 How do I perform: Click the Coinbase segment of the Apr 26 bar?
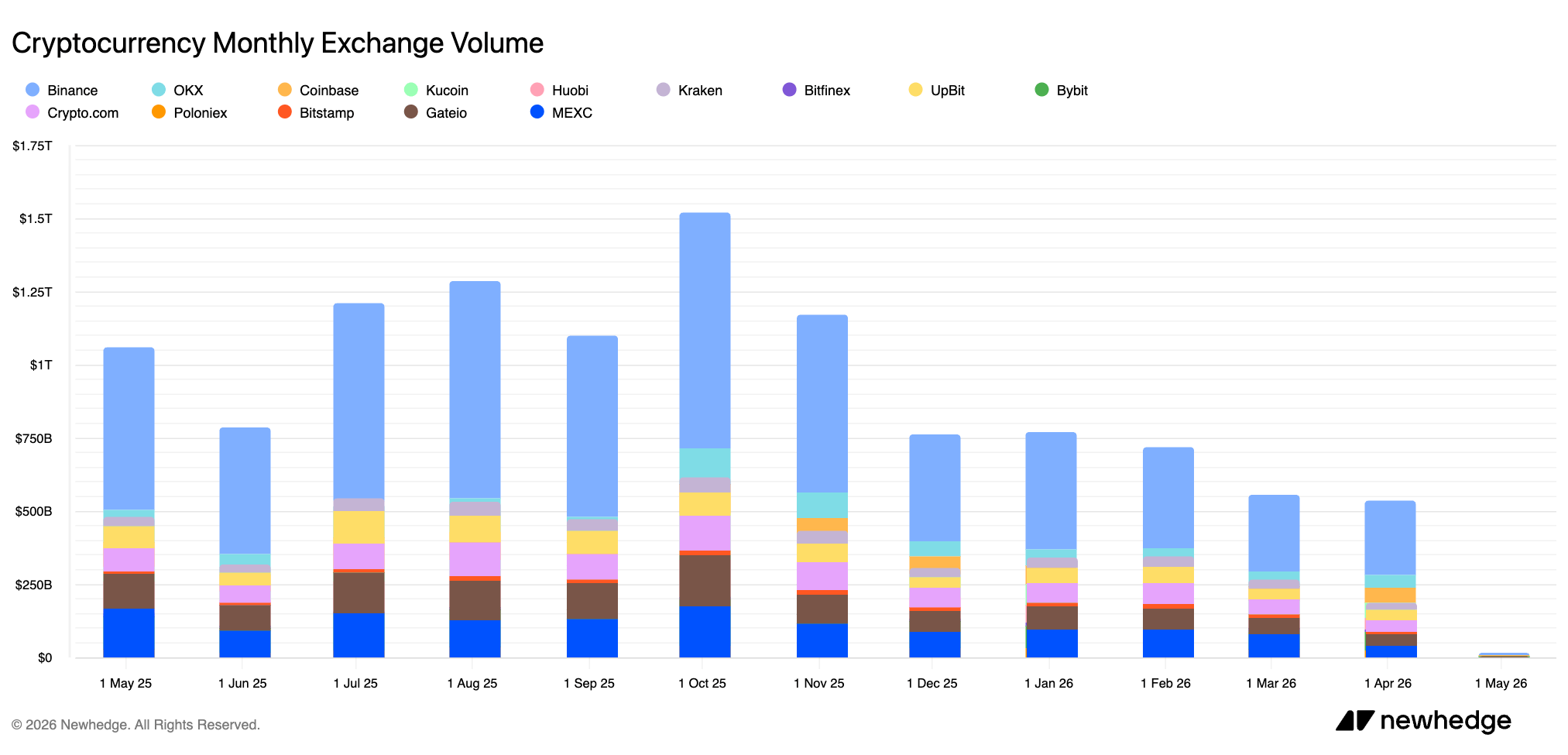pos(1390,595)
